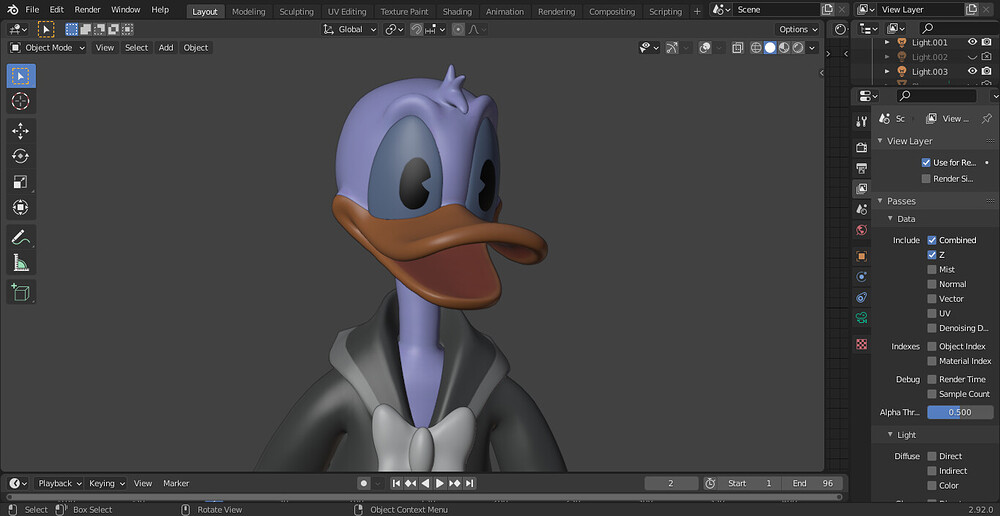Open the Global transform orientation dropdown

coord(350,29)
